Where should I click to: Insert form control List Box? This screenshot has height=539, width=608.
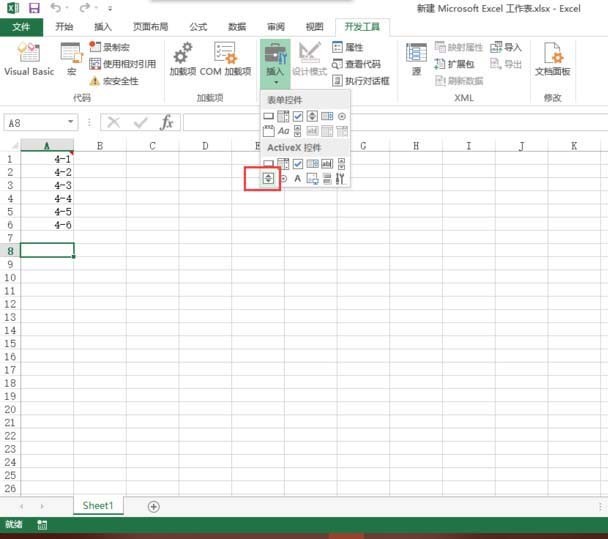point(327,116)
